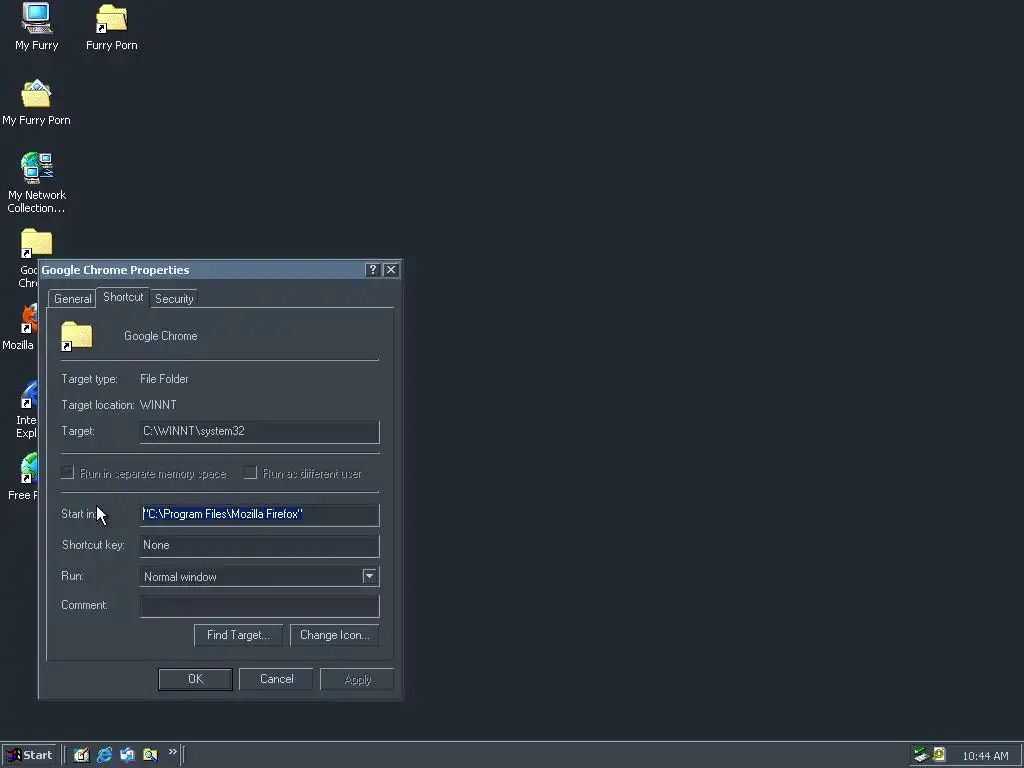Click the WINNT target location text
The width and height of the screenshot is (1024, 768).
[x=158, y=405]
